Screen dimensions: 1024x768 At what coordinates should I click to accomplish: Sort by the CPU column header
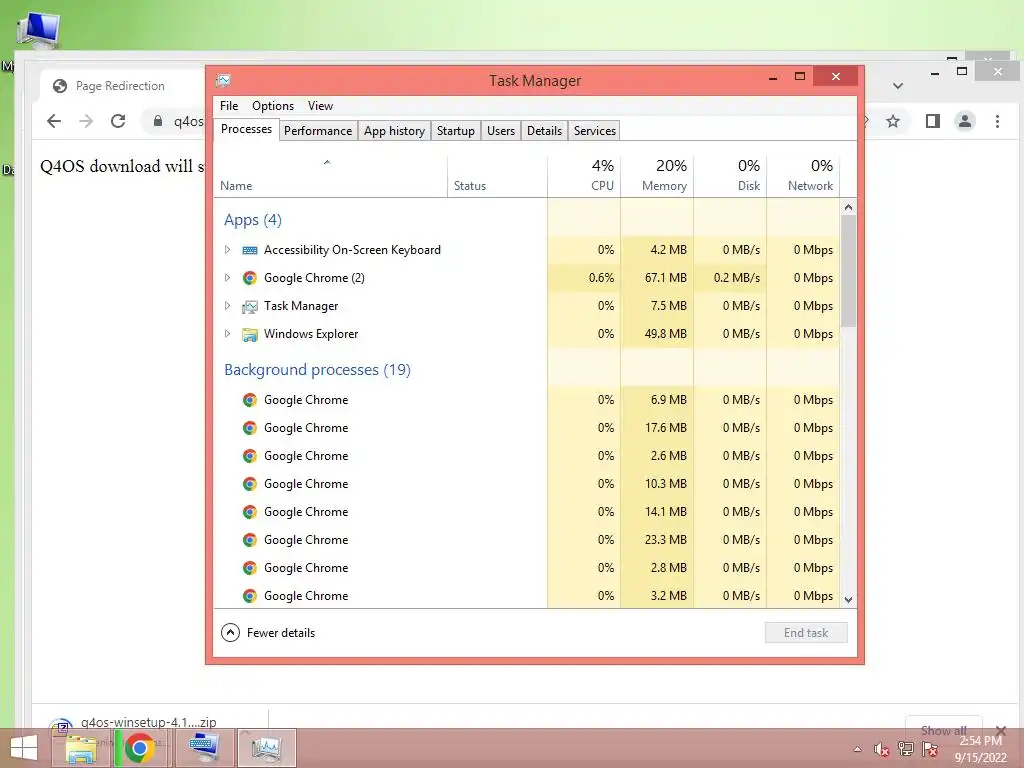[584, 176]
